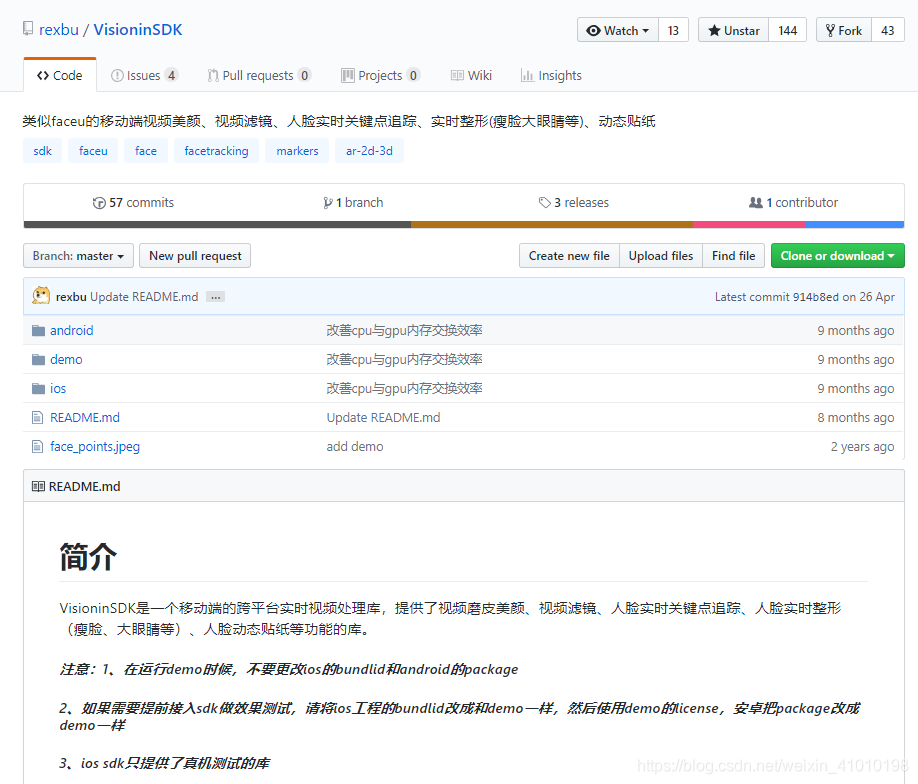Open rexbu author link in commit bar
This screenshot has height=784, width=918.
coord(71,297)
